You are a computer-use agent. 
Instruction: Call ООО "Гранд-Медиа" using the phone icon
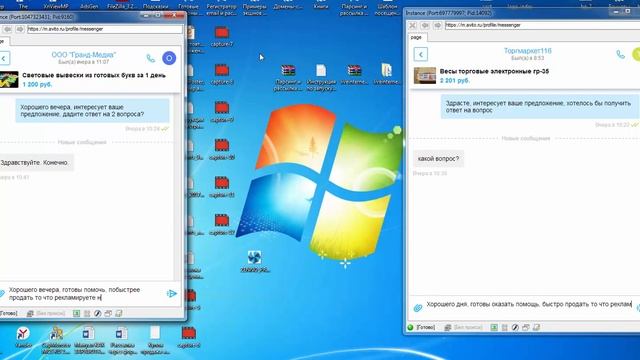click(151, 58)
